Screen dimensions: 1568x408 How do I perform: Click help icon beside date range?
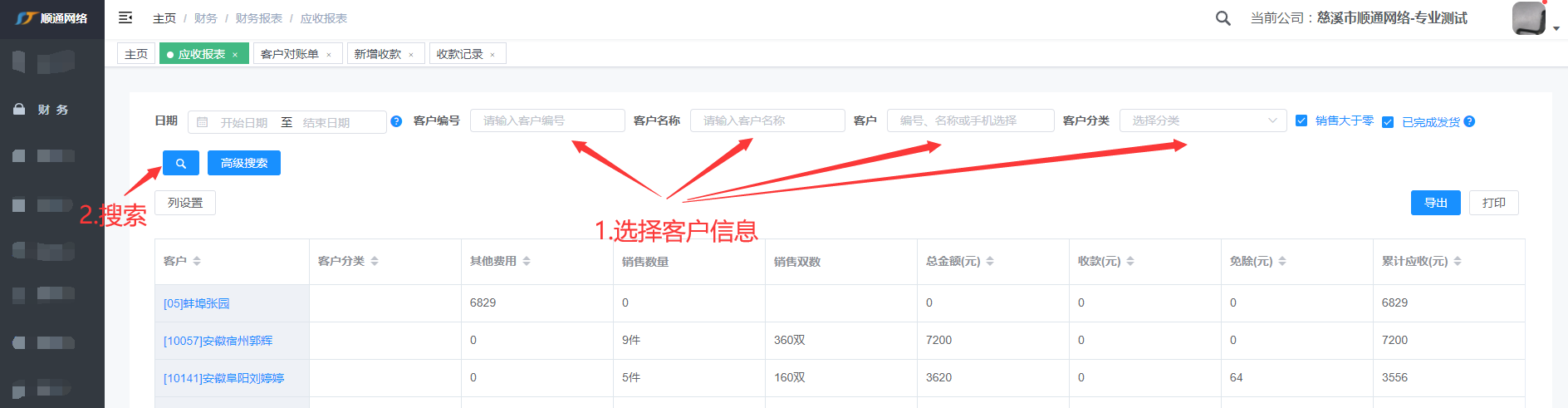396,121
